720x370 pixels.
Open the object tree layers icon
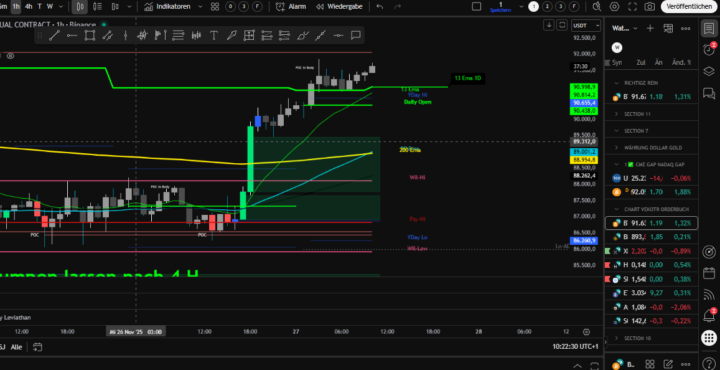(709, 71)
